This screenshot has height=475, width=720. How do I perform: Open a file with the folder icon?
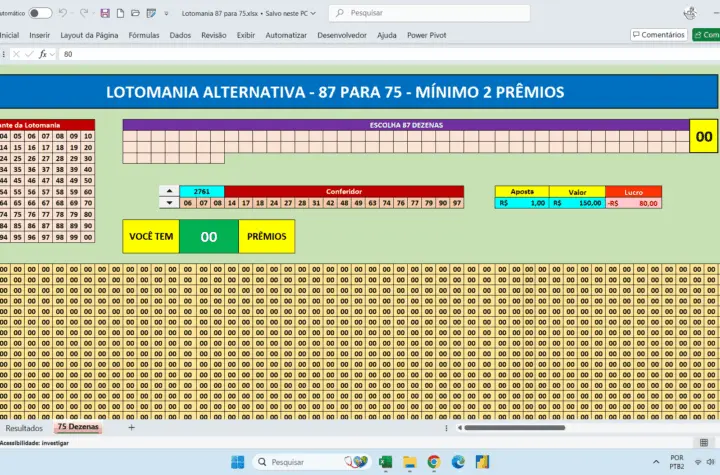(135, 13)
